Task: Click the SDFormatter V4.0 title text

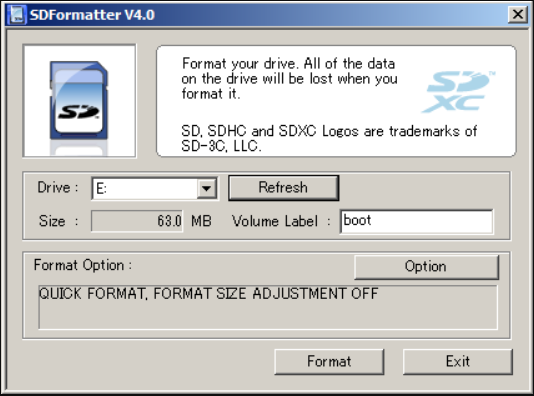Action: 92,15
